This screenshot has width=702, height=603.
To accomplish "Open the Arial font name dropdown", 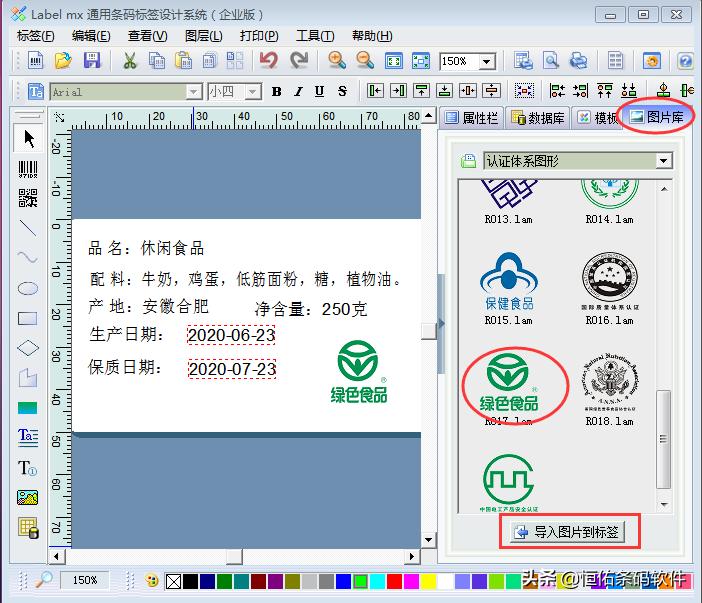I will (x=193, y=92).
